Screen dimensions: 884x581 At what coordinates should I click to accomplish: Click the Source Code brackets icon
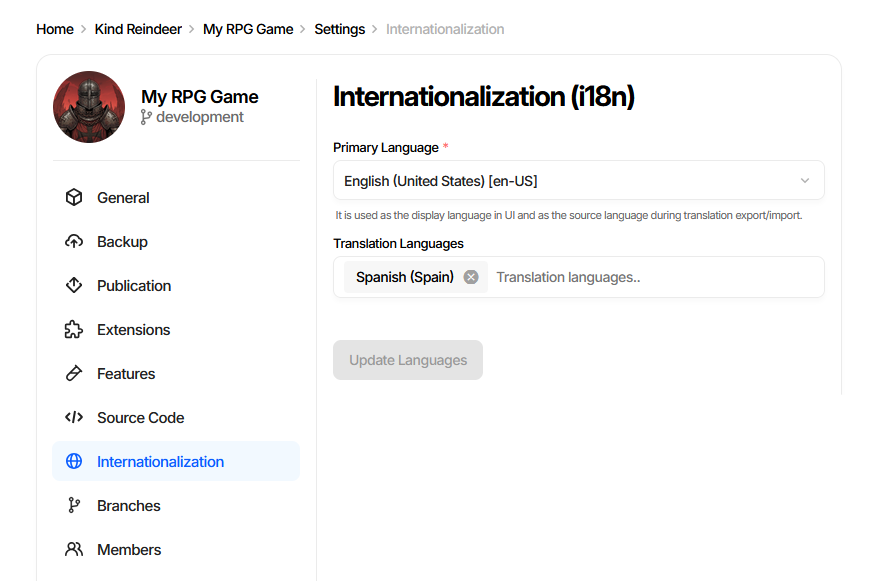pos(74,417)
